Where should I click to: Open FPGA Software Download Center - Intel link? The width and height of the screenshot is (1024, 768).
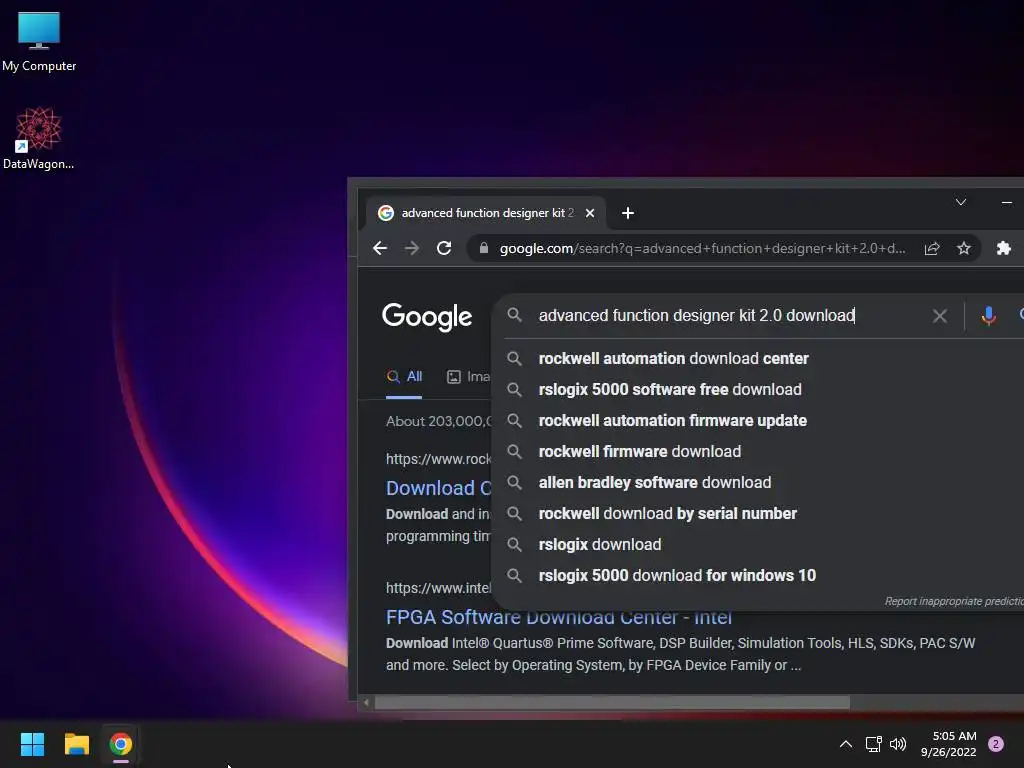point(558,617)
